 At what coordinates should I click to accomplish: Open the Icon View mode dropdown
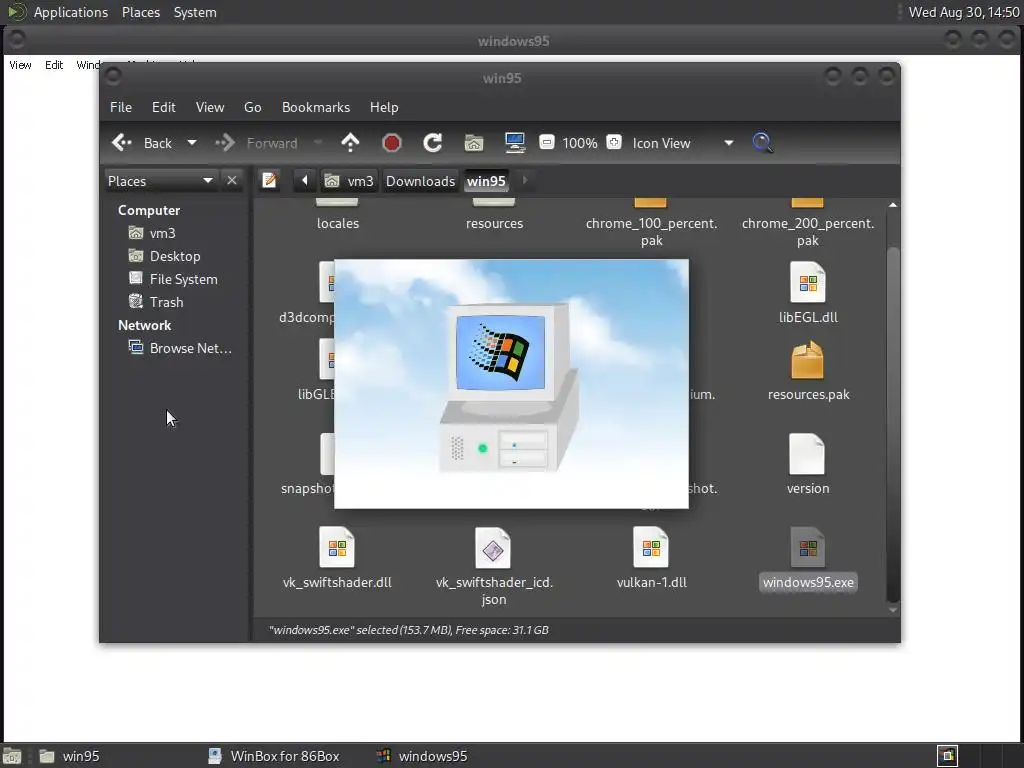point(682,143)
